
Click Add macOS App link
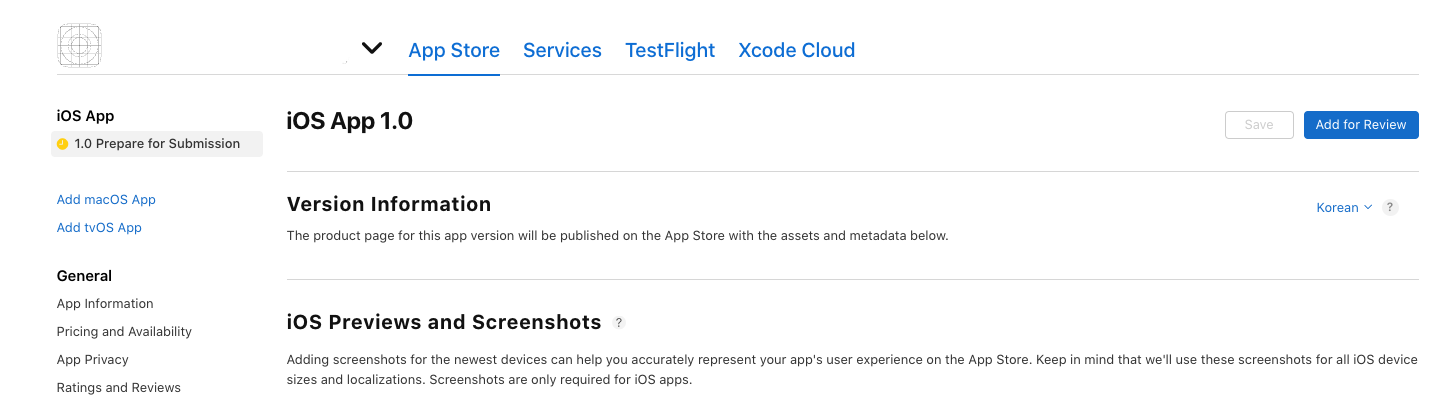click(106, 200)
